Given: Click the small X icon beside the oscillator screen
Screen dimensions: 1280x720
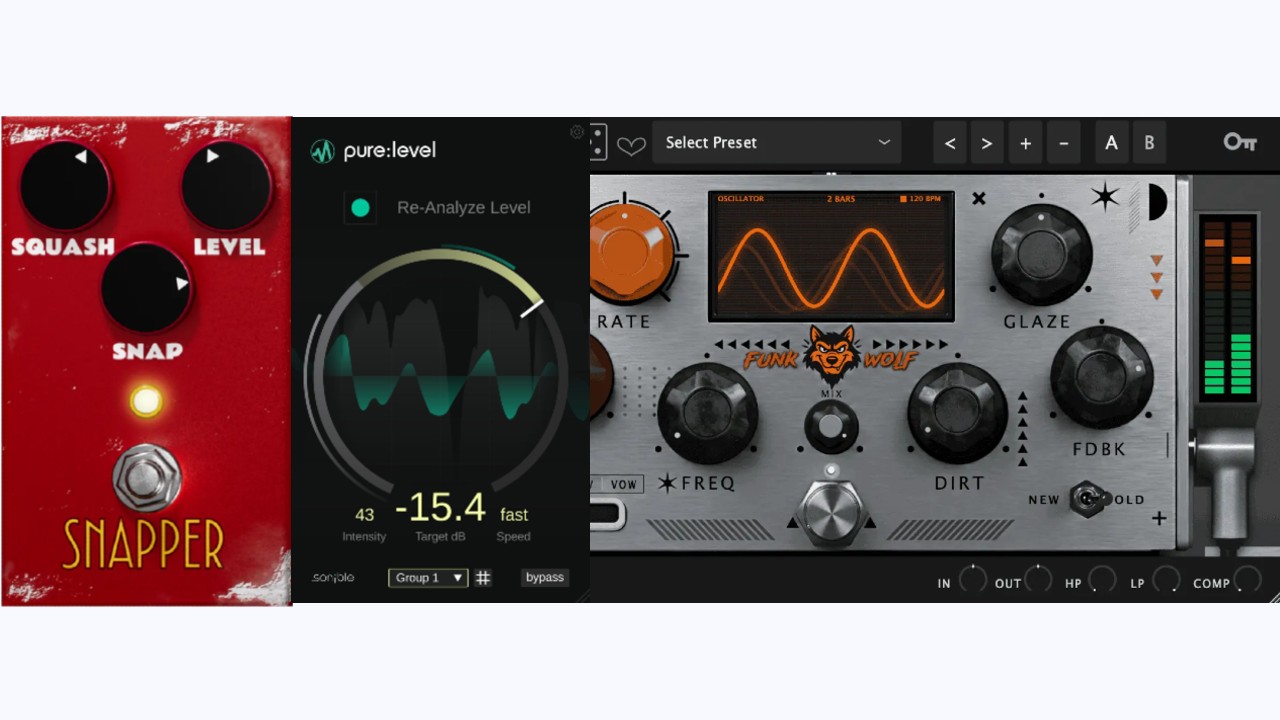Looking at the screenshot, I should (x=979, y=198).
